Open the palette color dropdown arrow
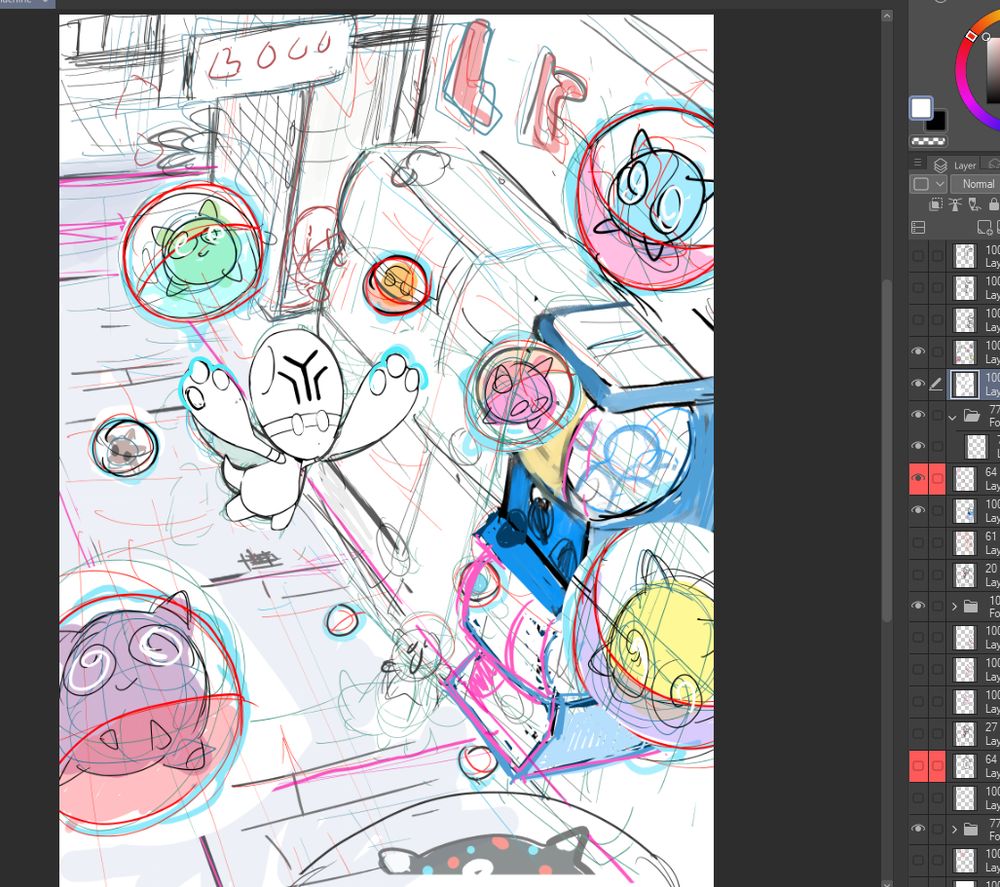The width and height of the screenshot is (1000, 887). [939, 184]
